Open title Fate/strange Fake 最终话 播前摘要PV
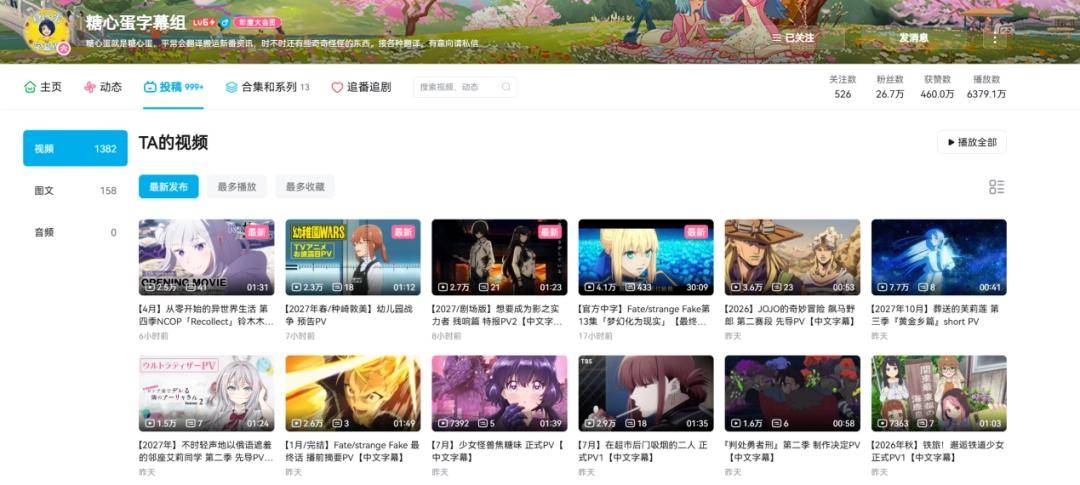Image resolution: width=1080 pixels, height=485 pixels. click(353, 451)
